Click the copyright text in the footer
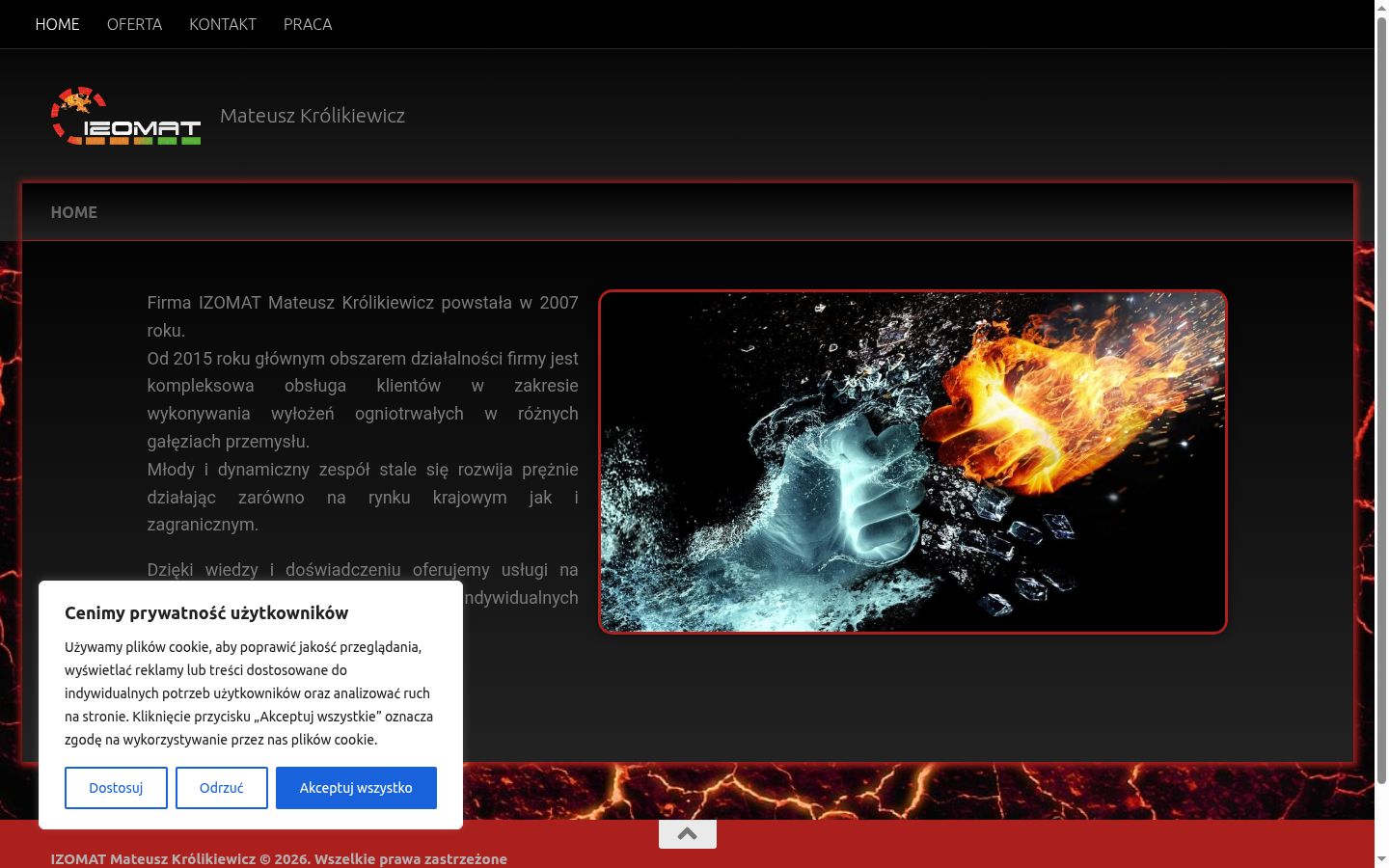The image size is (1389, 868). pos(279,858)
